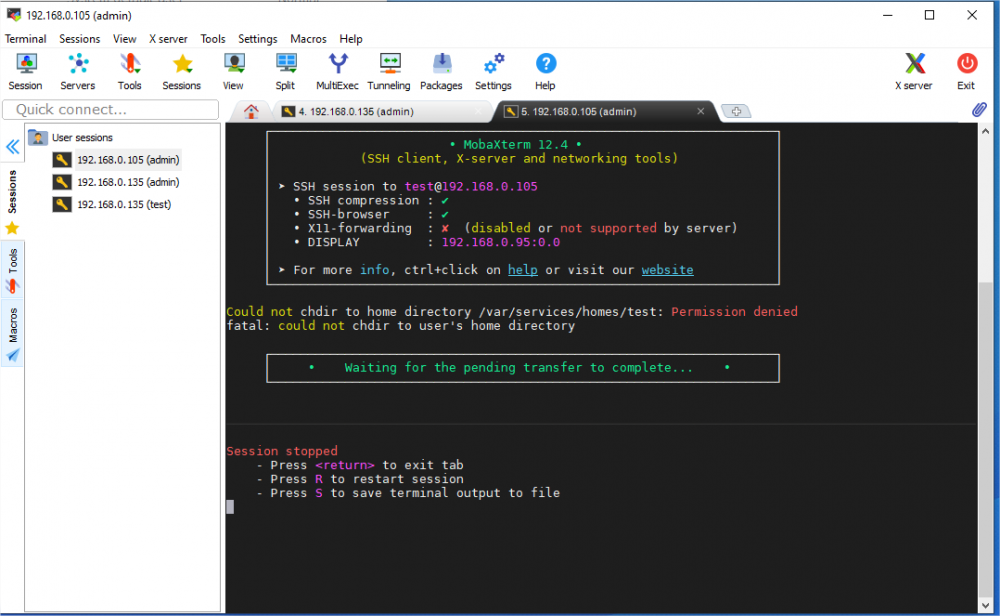Open the MultiExec toolbar icon
This screenshot has height=616, width=1000.
(337, 71)
